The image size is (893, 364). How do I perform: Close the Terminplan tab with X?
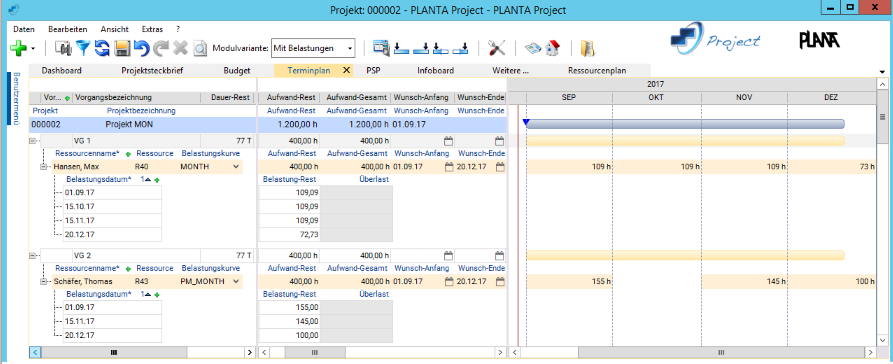pyautogui.click(x=346, y=71)
